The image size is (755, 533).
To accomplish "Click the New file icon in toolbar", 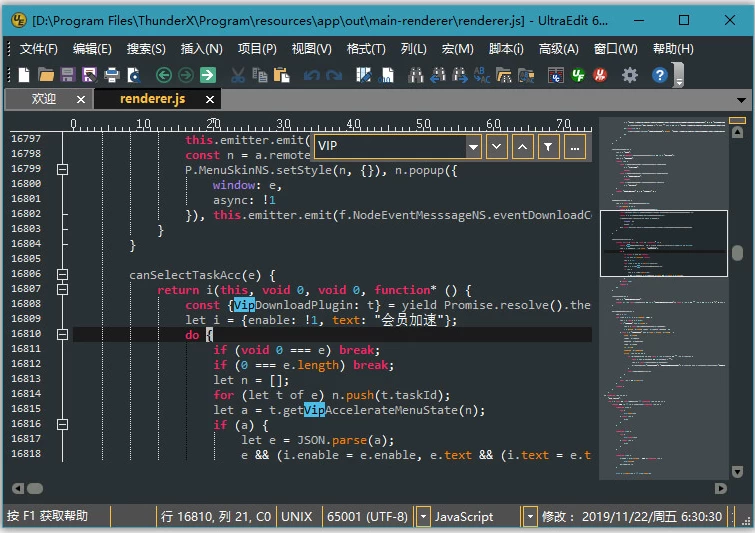I will 24,75.
